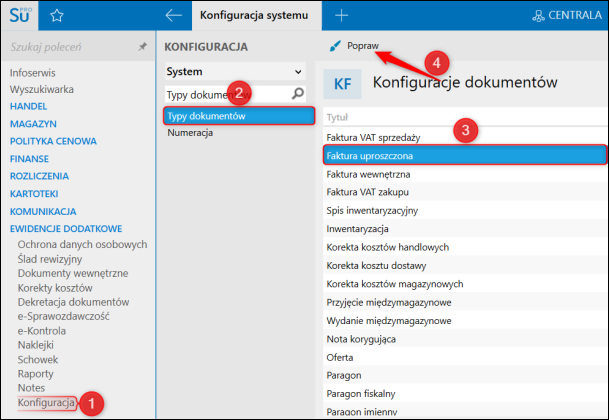Open Notes module
Image resolution: width=609 pixels, height=420 pixels.
(x=31, y=388)
